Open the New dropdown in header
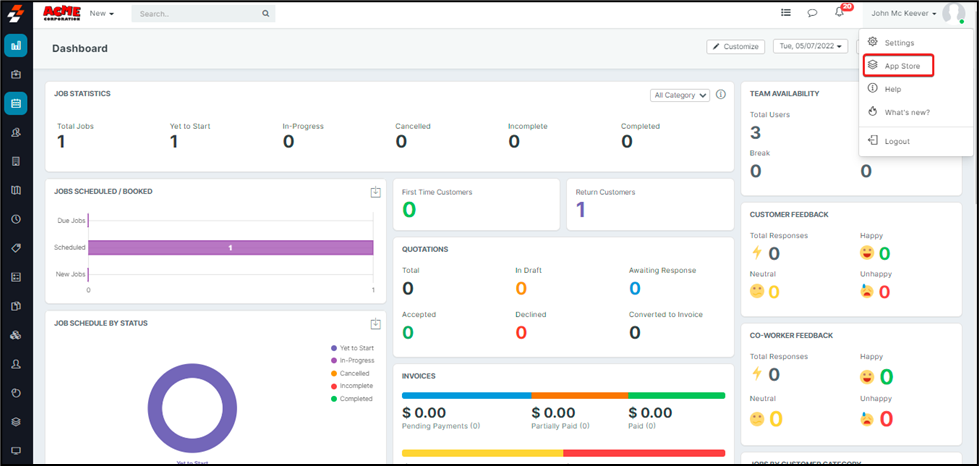 coord(101,14)
